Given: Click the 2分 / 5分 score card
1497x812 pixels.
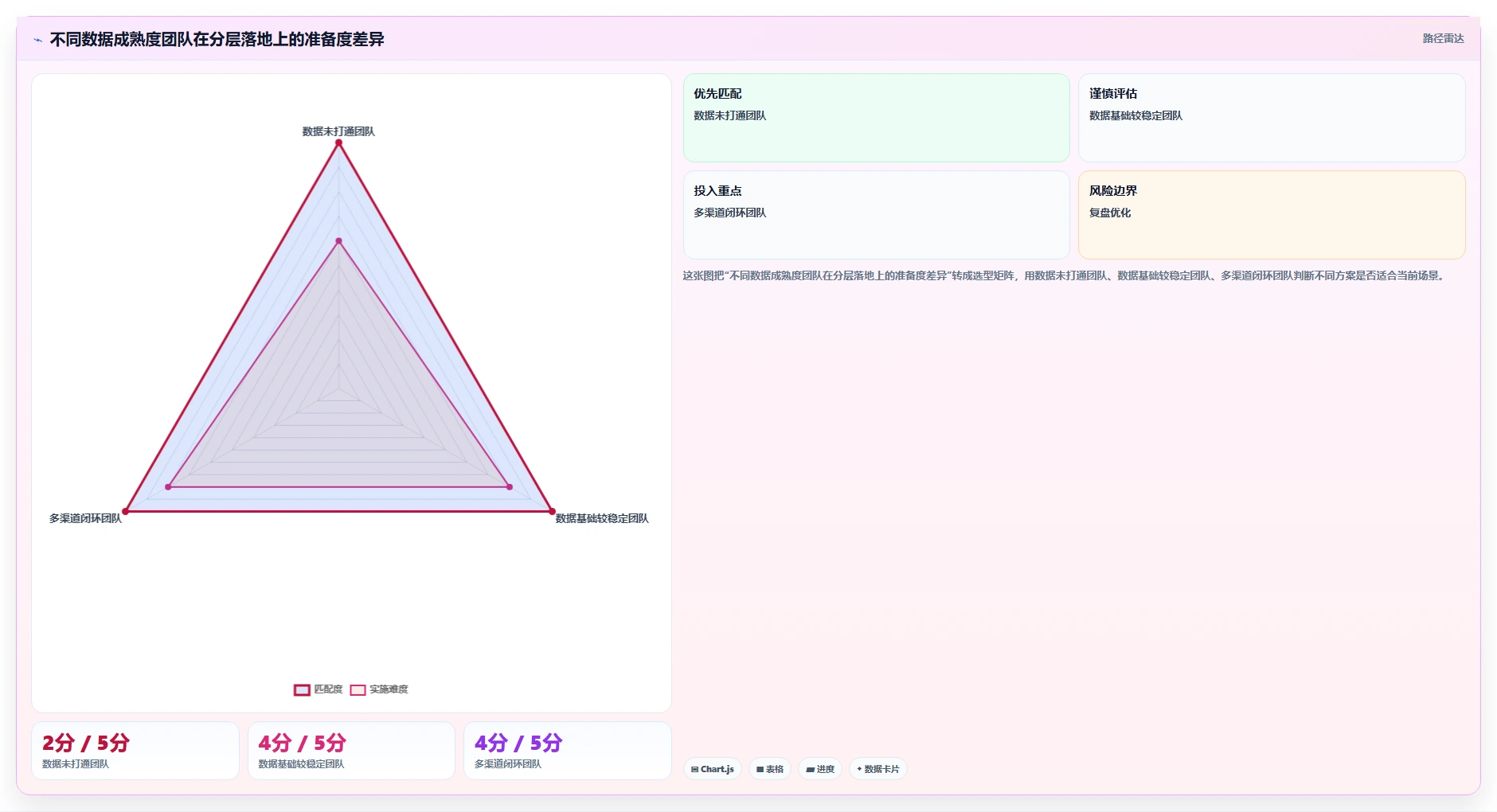Looking at the screenshot, I should 135,751.
